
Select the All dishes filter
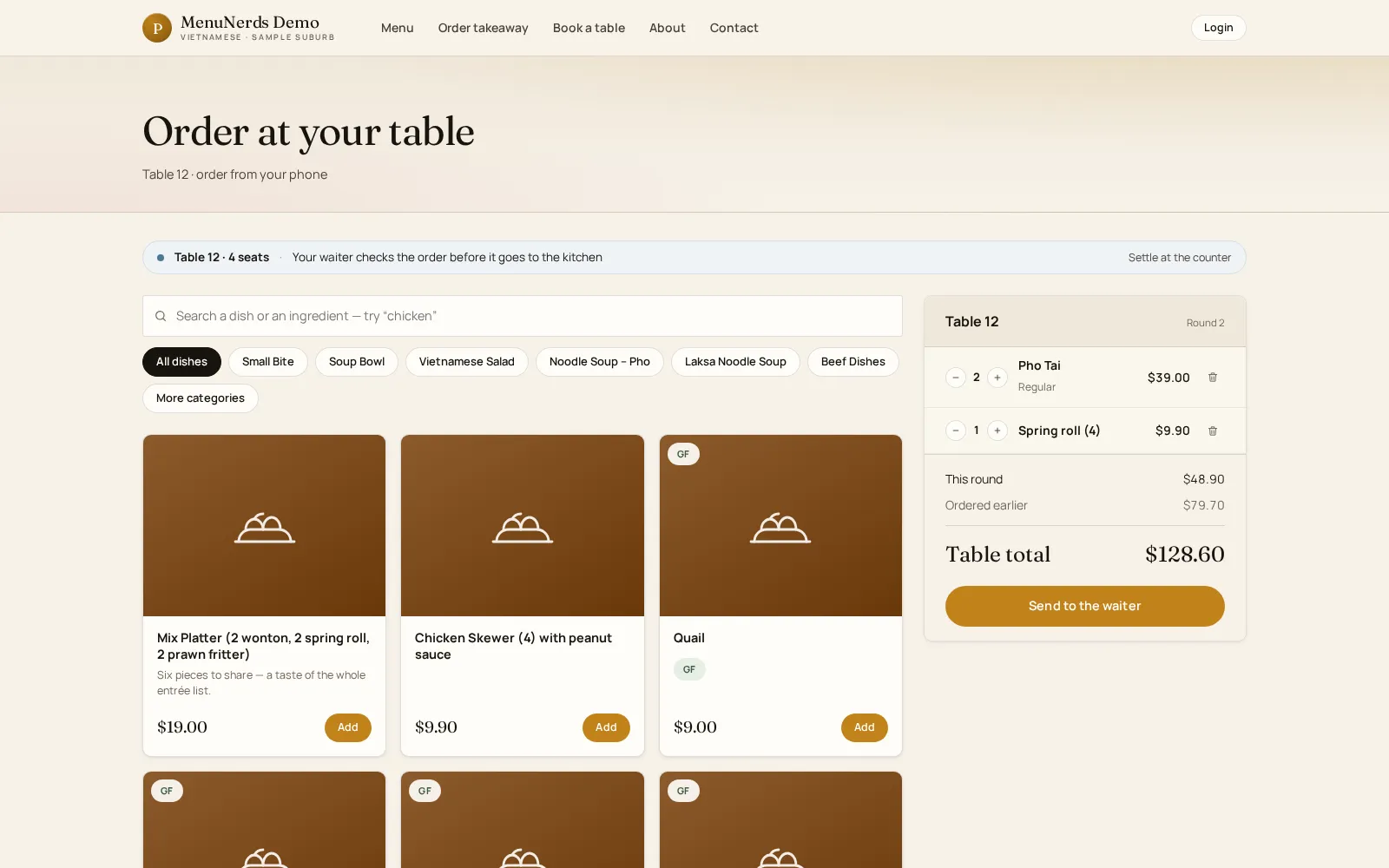coord(181,362)
